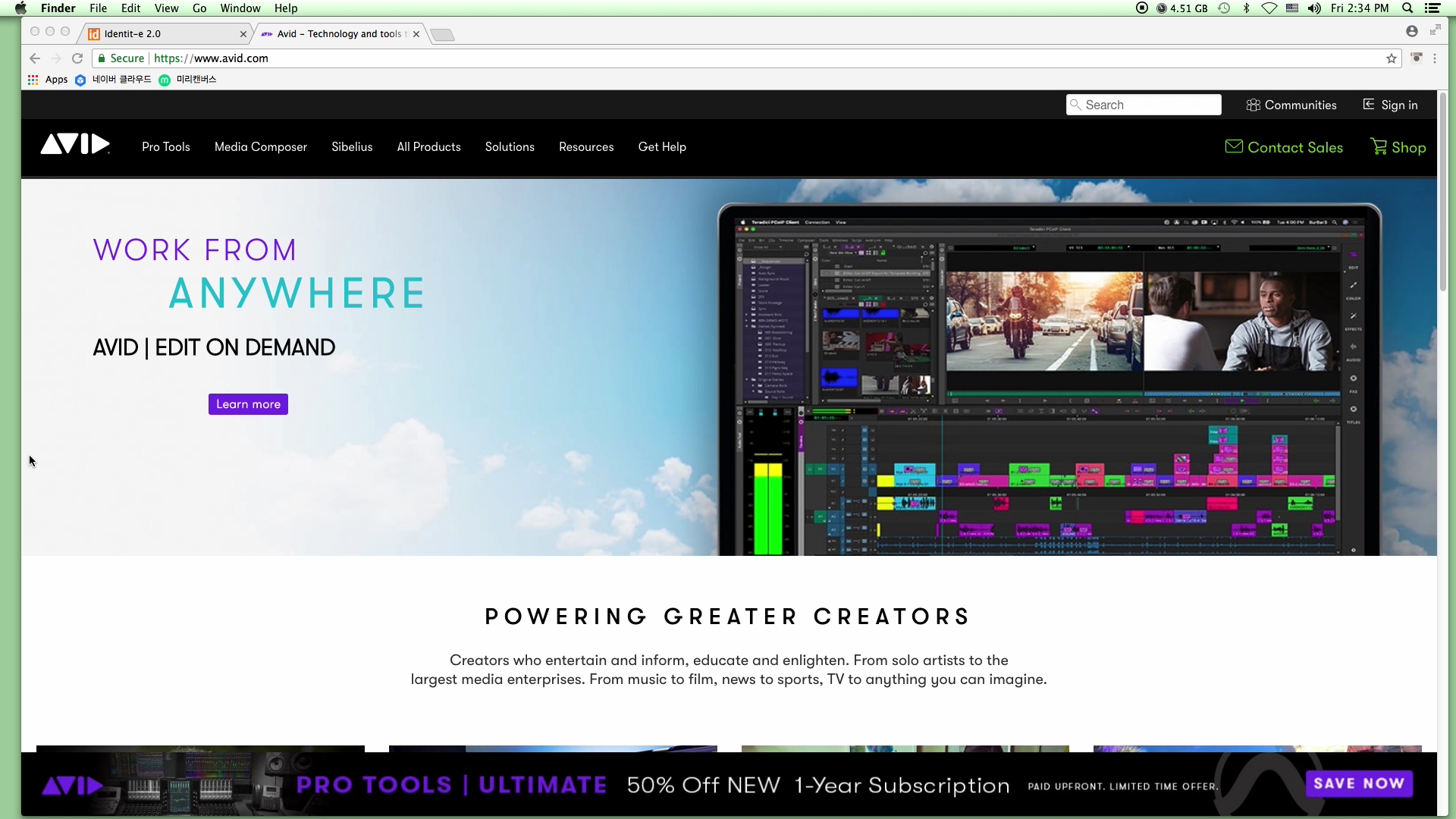Click the Time Machine icon in the menu bar
Viewport: 1456px width, 819px height.
pyautogui.click(x=1224, y=8)
